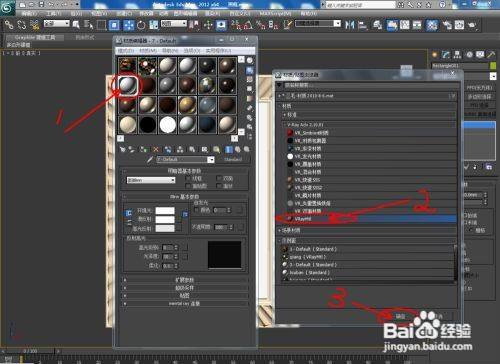Toggle ambient-diffuse color lock button
Image resolution: width=500 pixels, height=364 pixels.
pos(129,214)
